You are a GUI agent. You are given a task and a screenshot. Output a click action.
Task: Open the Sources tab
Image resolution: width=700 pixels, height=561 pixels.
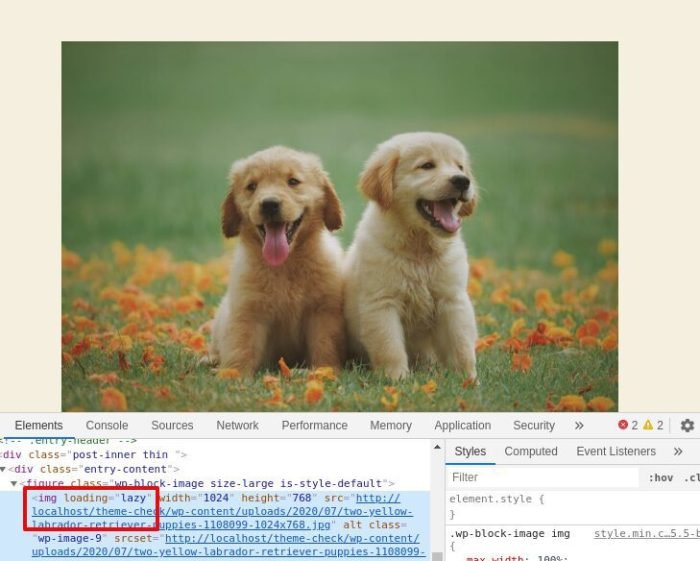click(172, 425)
